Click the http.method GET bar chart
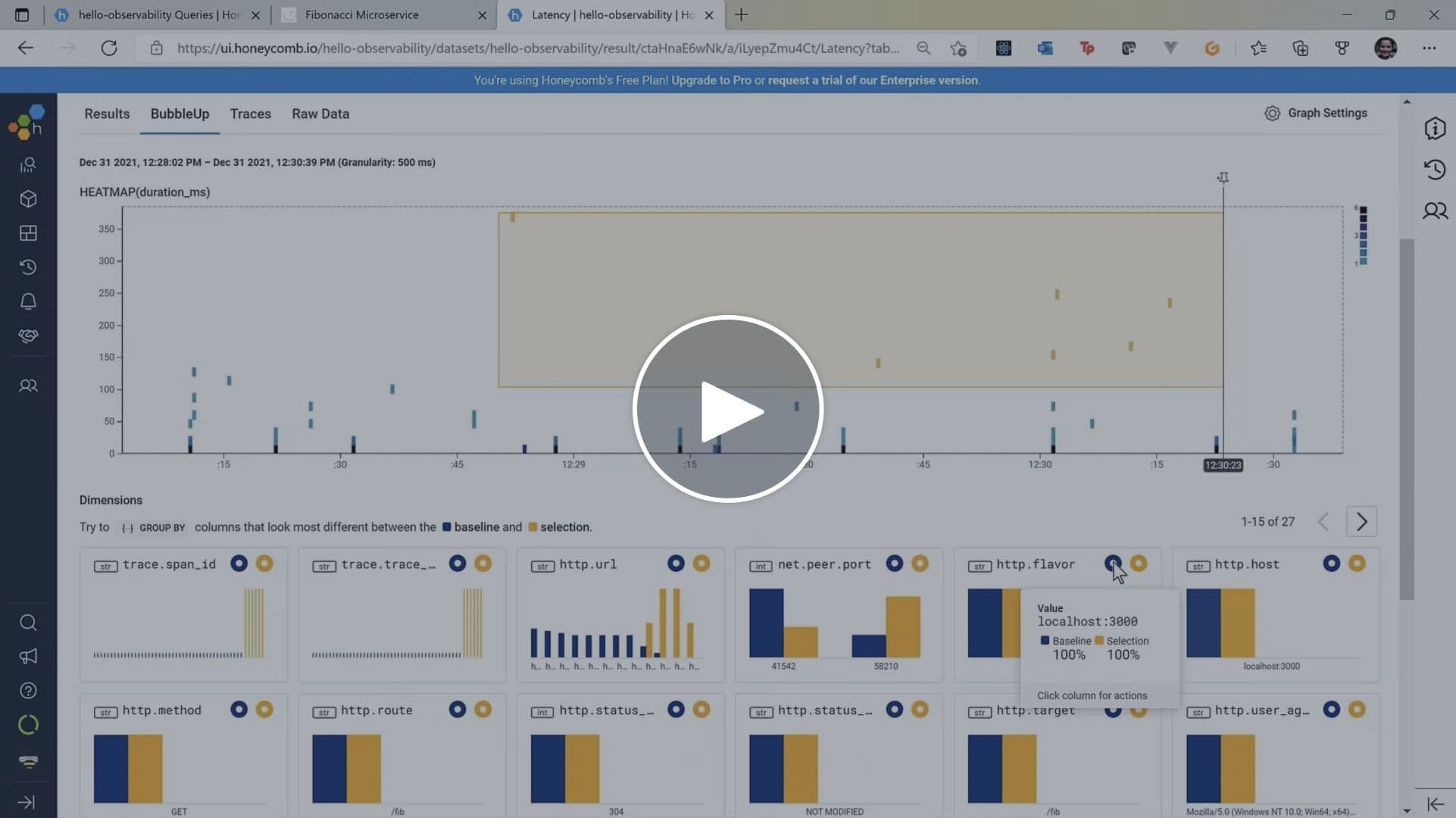The width and height of the screenshot is (1456, 818). (128, 769)
